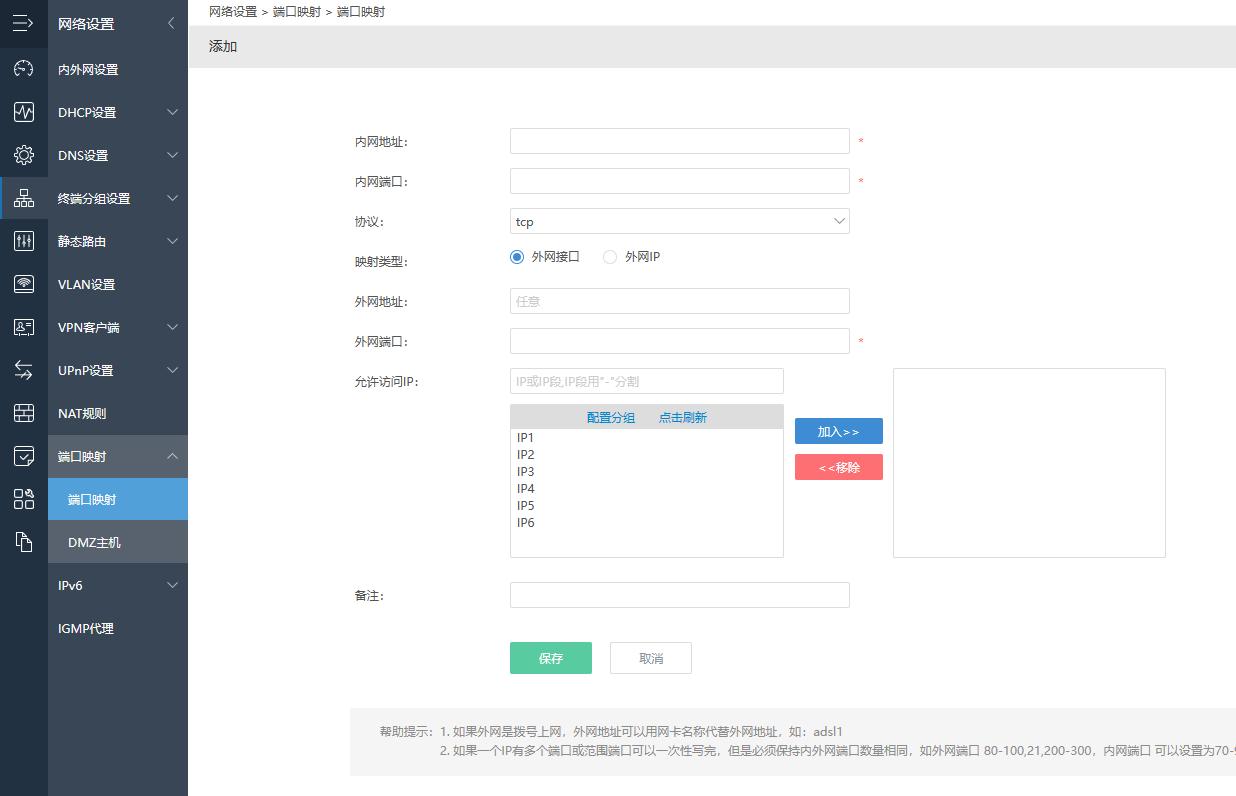Click inside the 备注 remarks input field

679,594
